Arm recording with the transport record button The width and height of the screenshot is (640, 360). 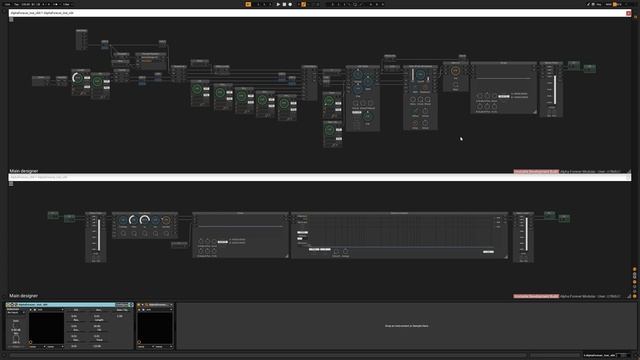[x=290, y=4]
